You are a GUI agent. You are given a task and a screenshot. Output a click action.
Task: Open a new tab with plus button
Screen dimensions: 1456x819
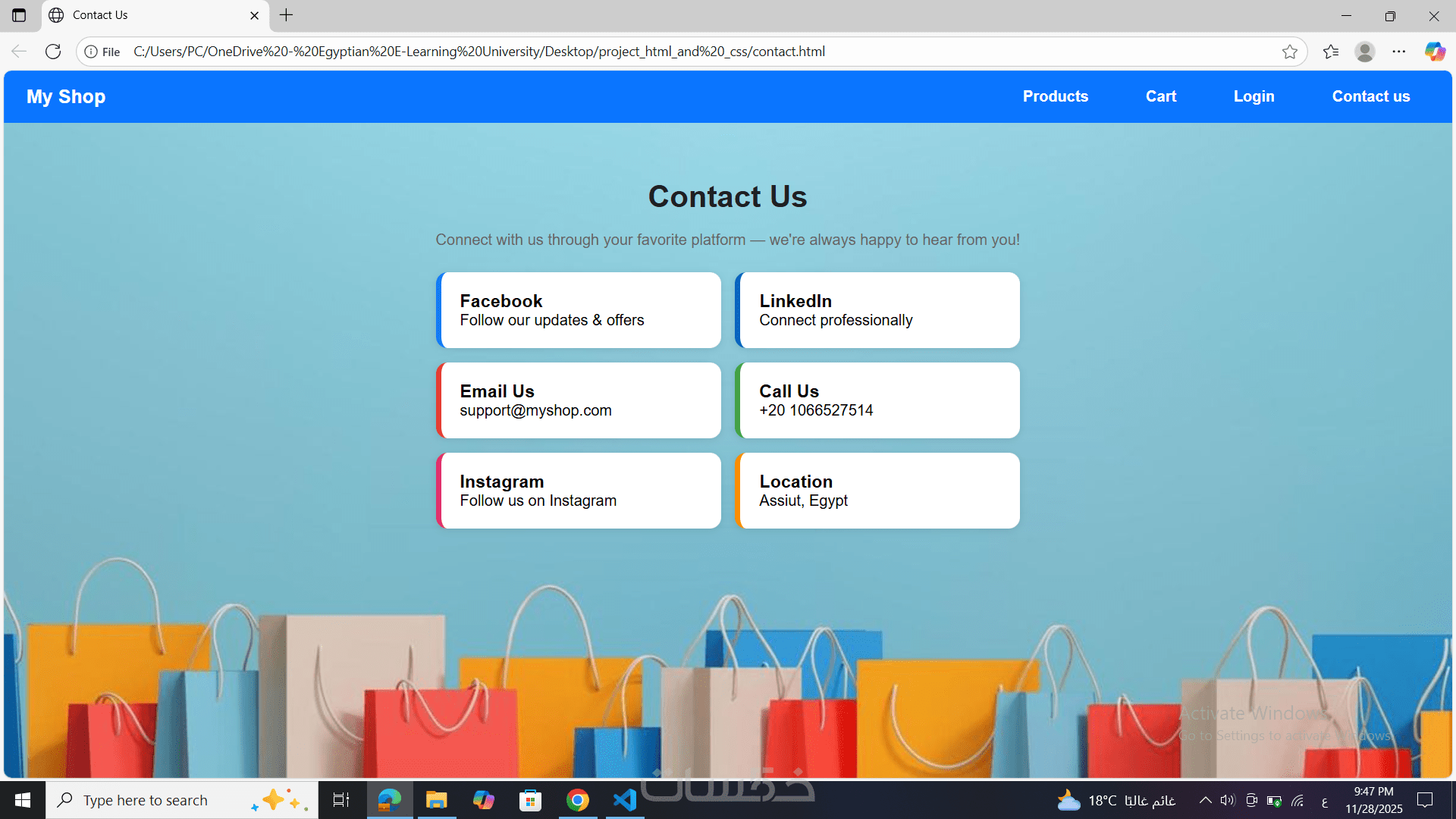pyautogui.click(x=286, y=15)
